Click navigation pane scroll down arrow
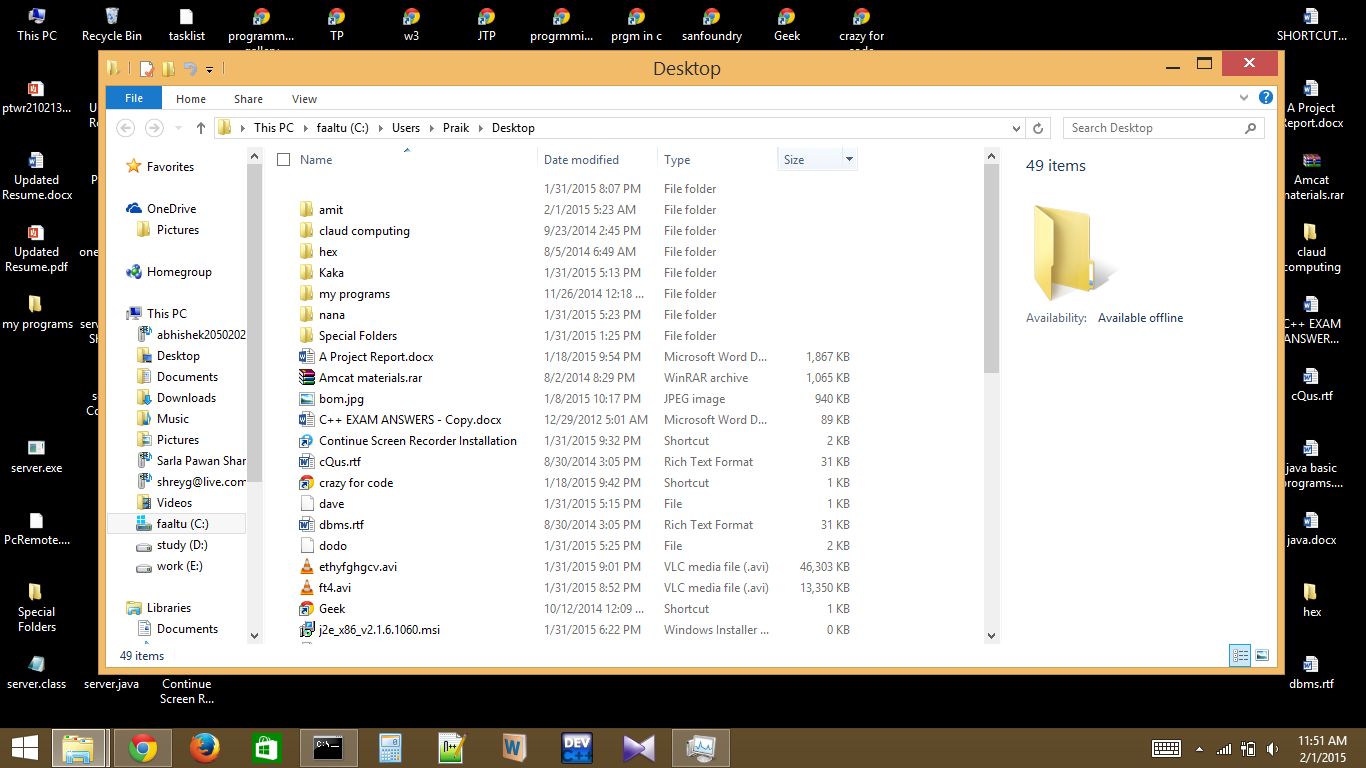 [x=254, y=635]
